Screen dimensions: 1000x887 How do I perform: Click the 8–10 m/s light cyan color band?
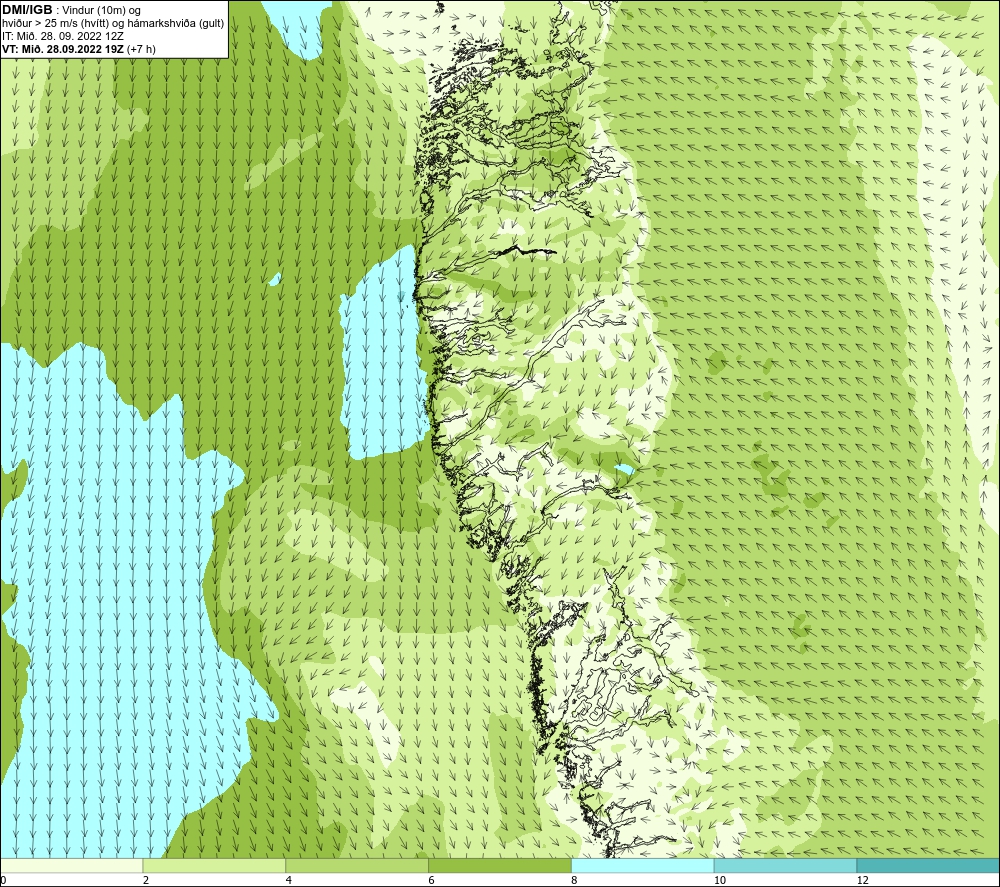[x=643, y=865]
